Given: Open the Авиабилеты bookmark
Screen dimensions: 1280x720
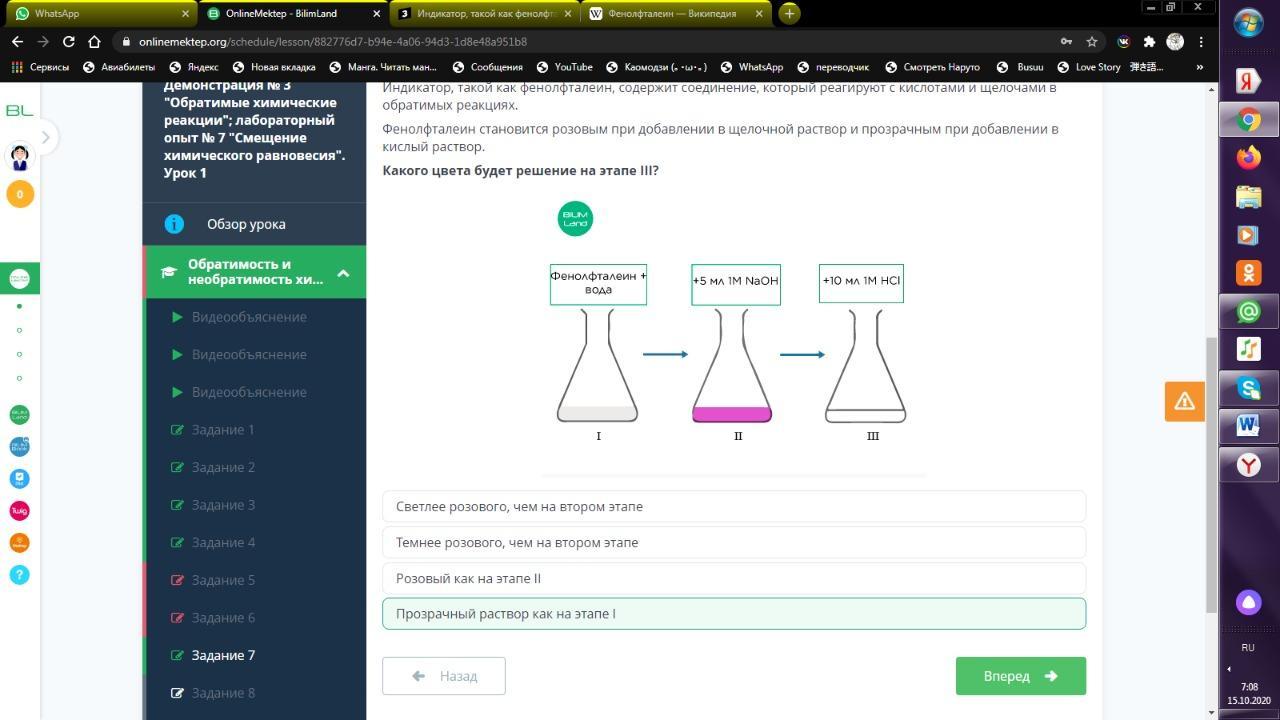Looking at the screenshot, I should pyautogui.click(x=119, y=67).
